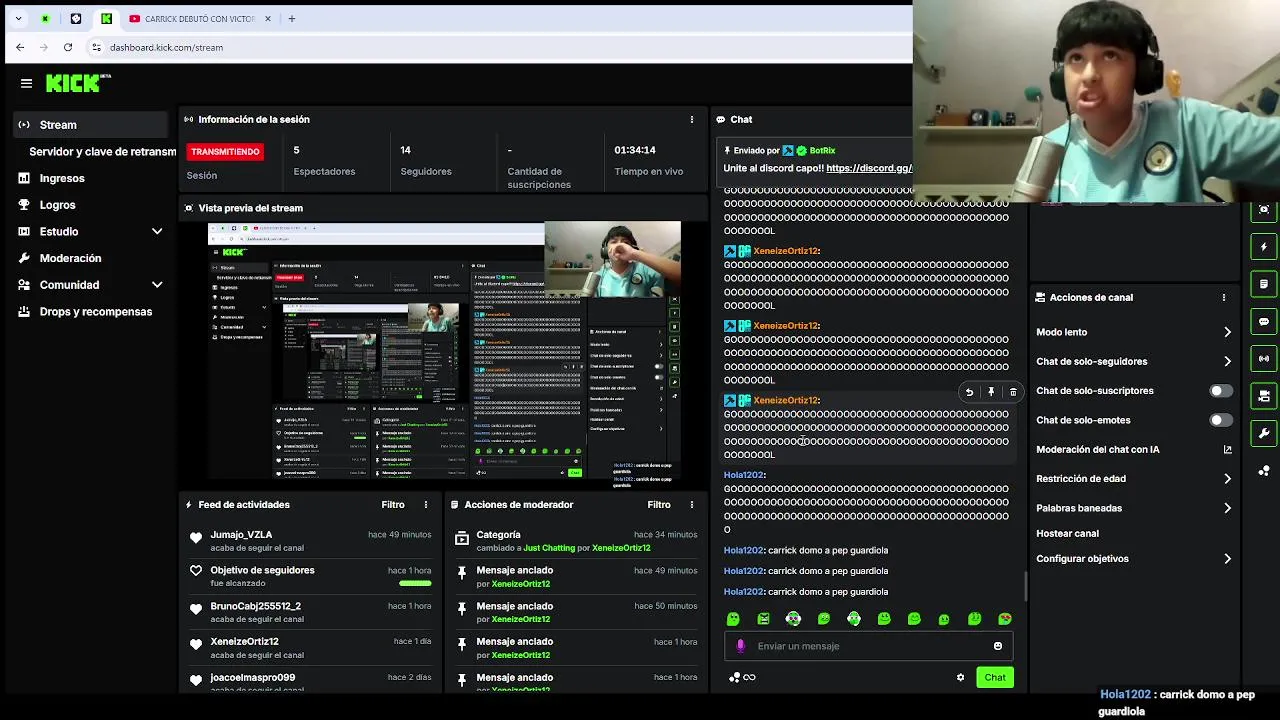The image size is (1280, 720).
Task: Click BotRix sender name in pinned message
Action: [x=822, y=151]
